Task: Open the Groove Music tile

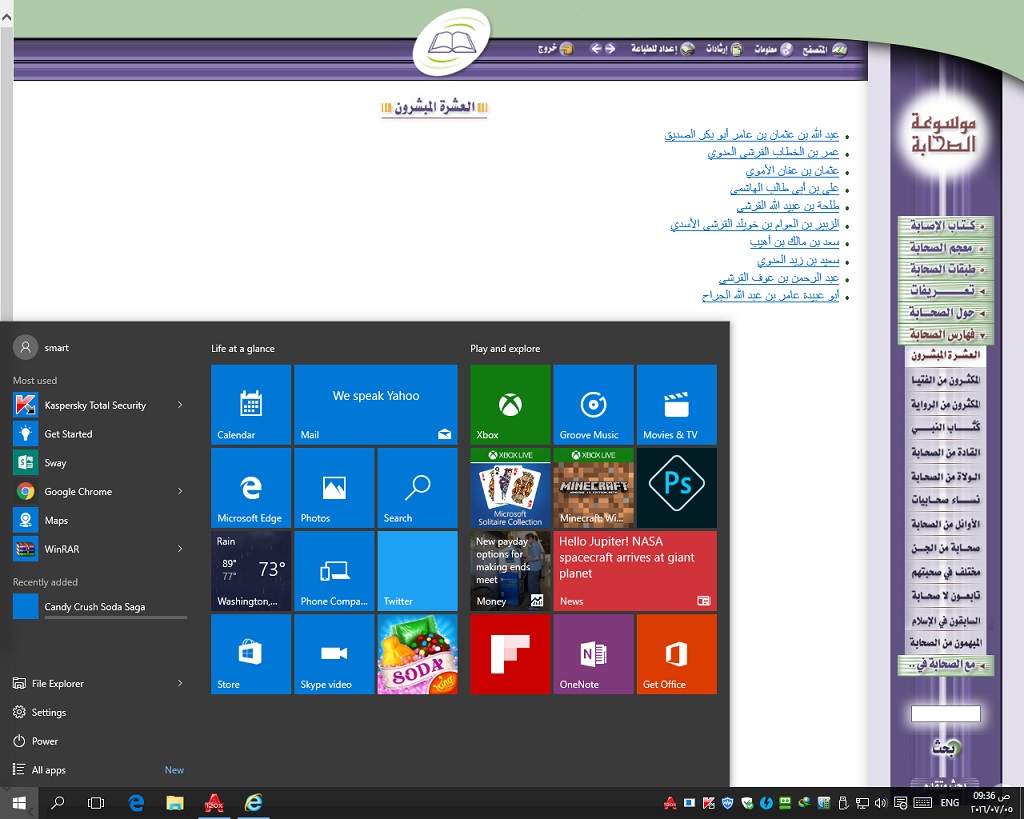Action: click(593, 405)
